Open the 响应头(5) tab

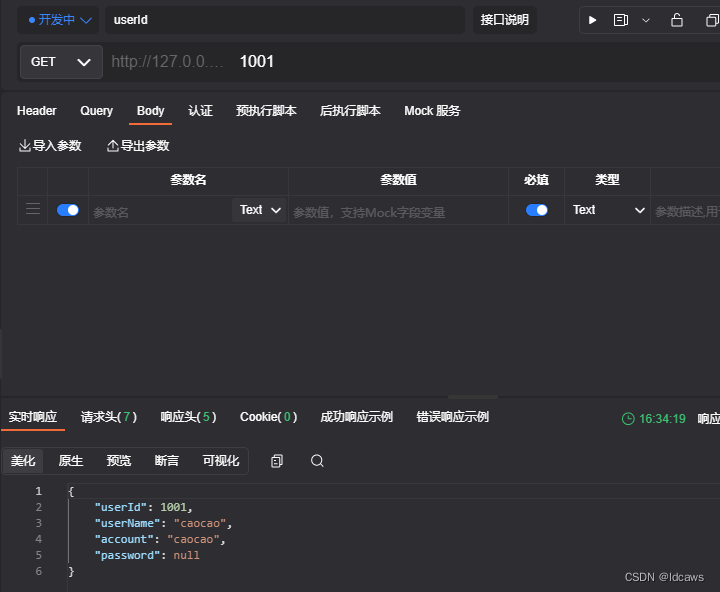tap(188, 417)
